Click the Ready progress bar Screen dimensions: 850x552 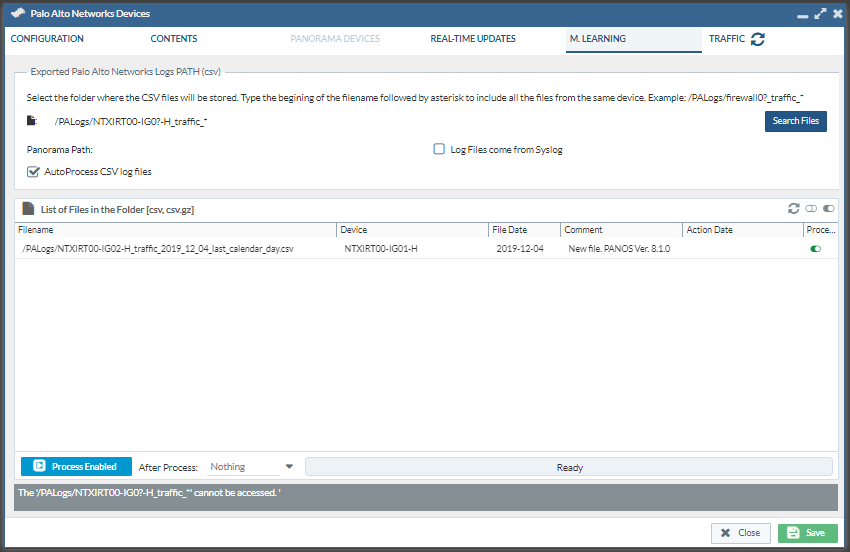click(x=568, y=467)
